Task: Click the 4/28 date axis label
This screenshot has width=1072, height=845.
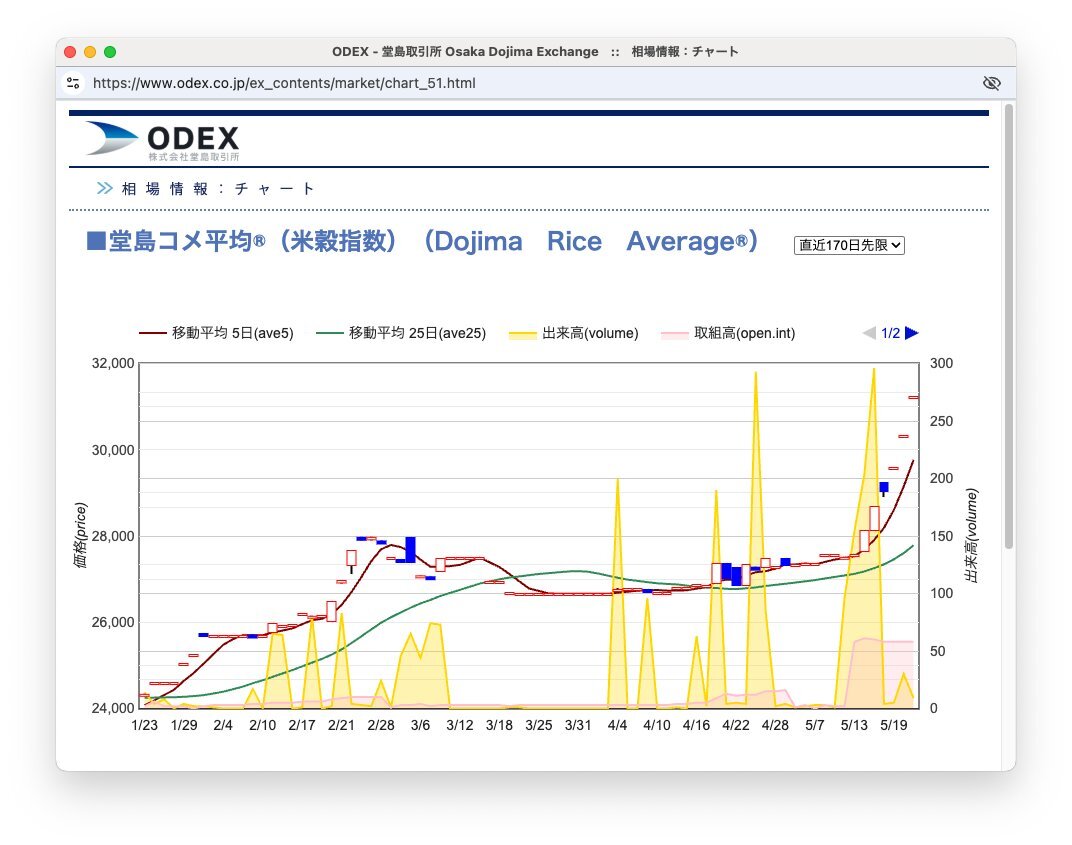Action: coord(775,725)
